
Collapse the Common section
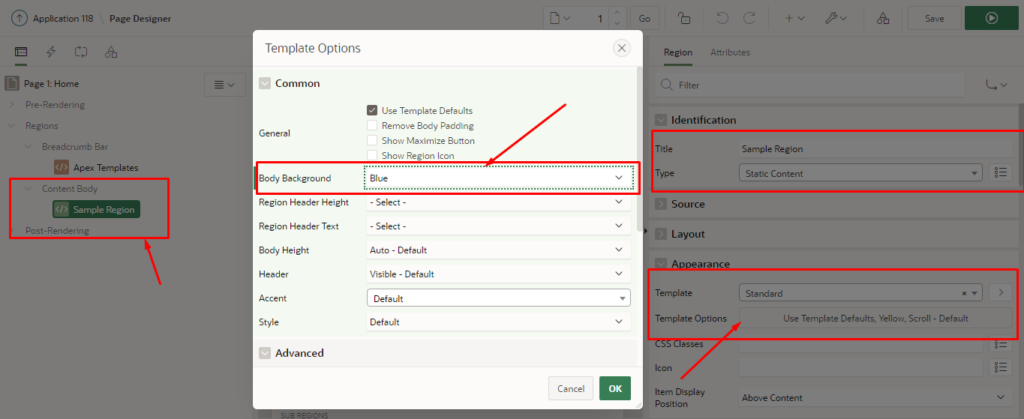265,84
